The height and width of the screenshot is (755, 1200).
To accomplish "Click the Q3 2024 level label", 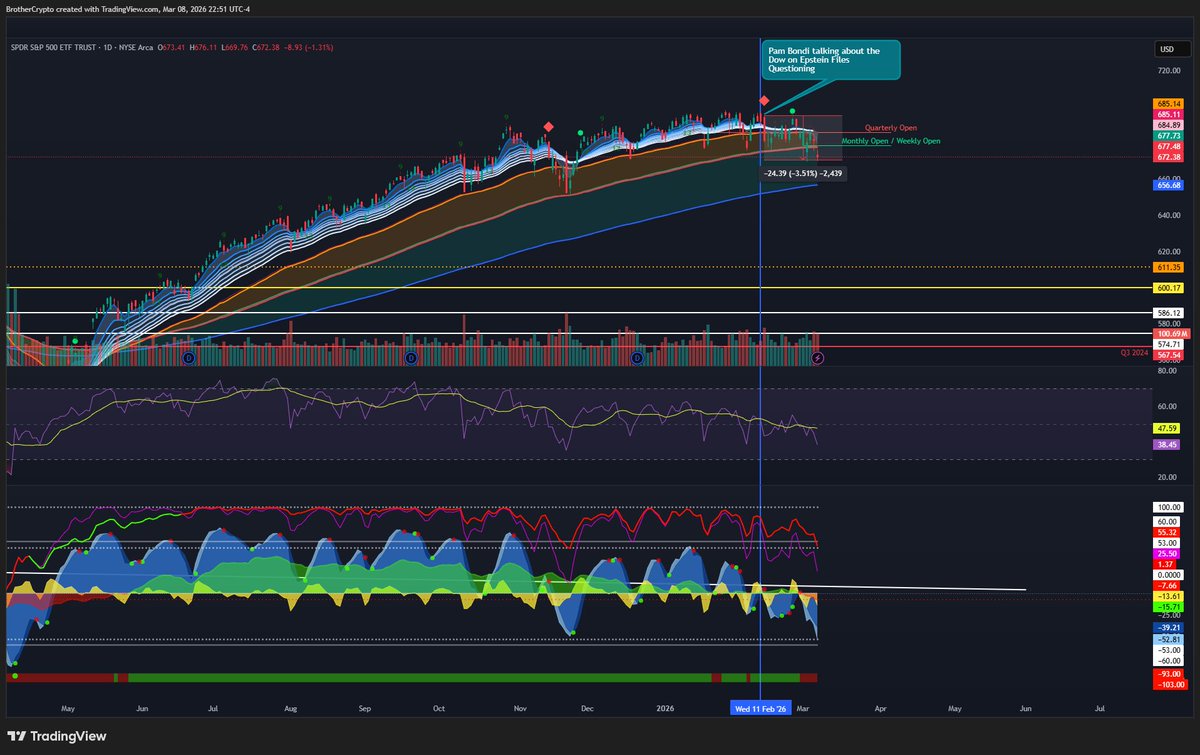I will pos(1135,353).
